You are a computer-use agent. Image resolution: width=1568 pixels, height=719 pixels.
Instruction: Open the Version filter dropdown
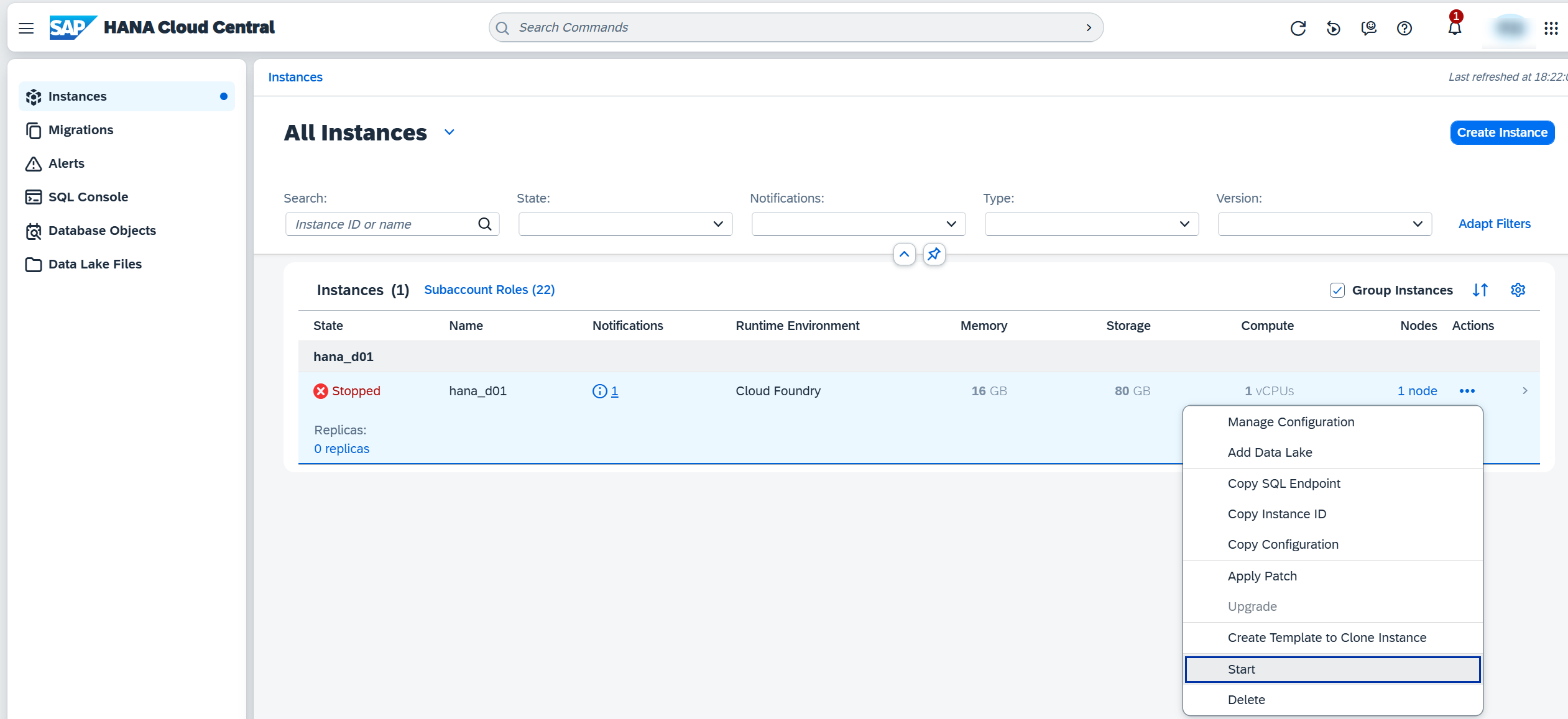point(1325,224)
